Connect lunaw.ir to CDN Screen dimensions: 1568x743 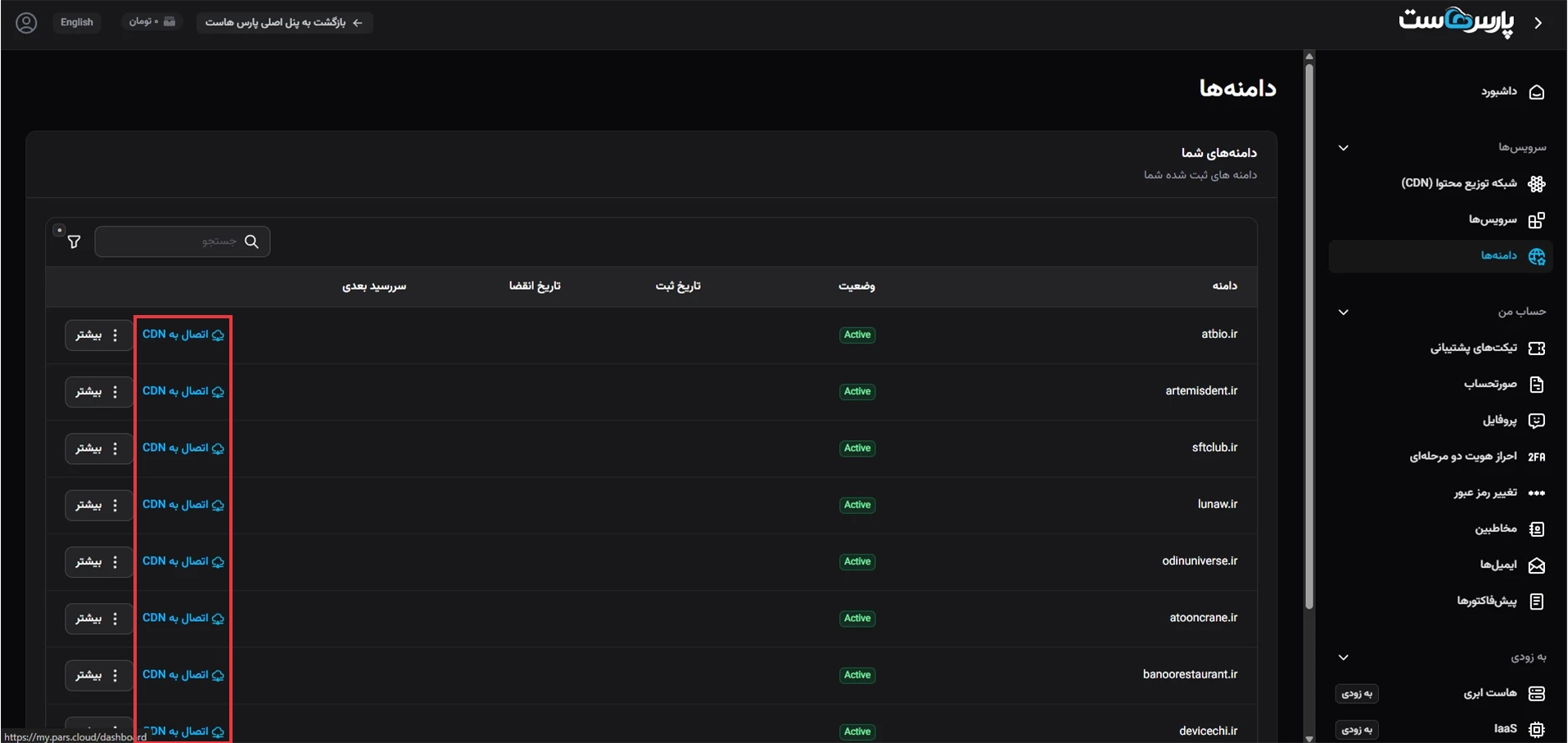(183, 504)
